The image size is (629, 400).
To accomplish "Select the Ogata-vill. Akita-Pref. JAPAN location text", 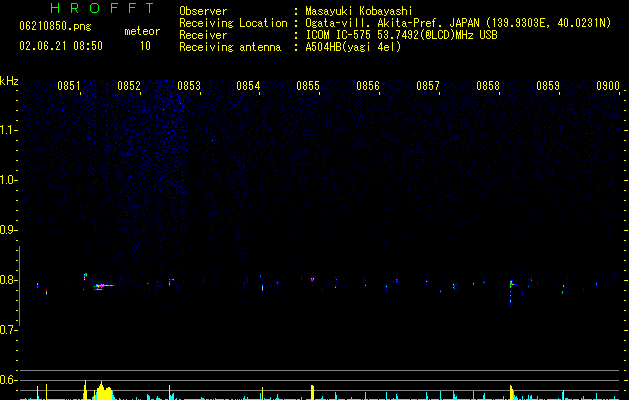I will 458,23.
